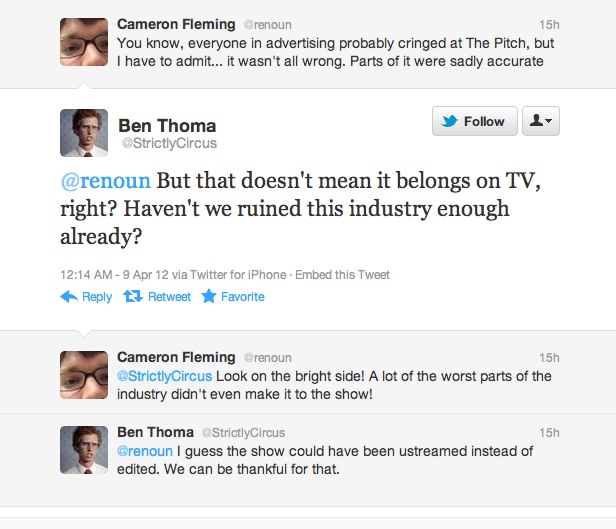
Task: Open Cameron Fleming's avatar in the reply tweet
Action: [84, 374]
